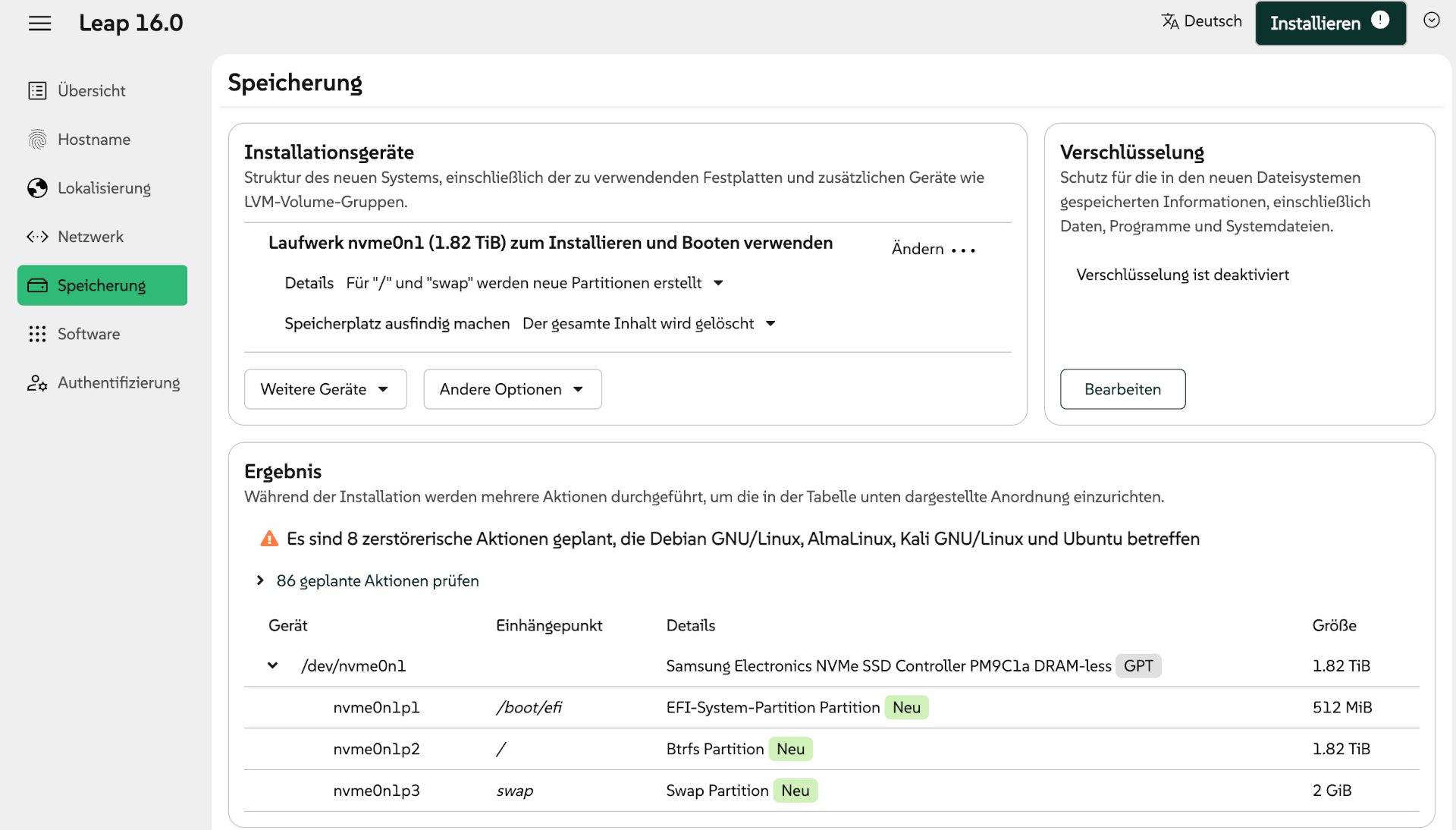1456x830 pixels.
Task: Collapse the /dev/nvme0n1 device row
Action: click(272, 665)
